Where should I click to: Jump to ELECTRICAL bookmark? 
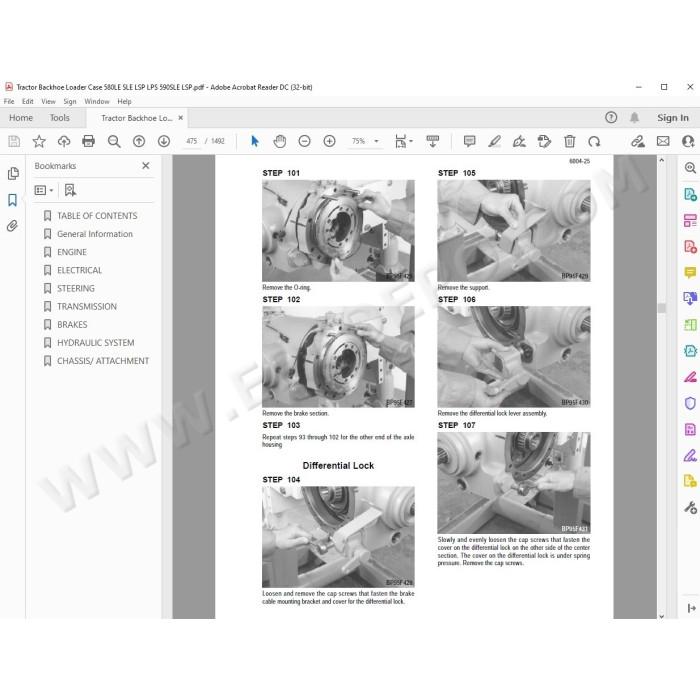[79, 271]
